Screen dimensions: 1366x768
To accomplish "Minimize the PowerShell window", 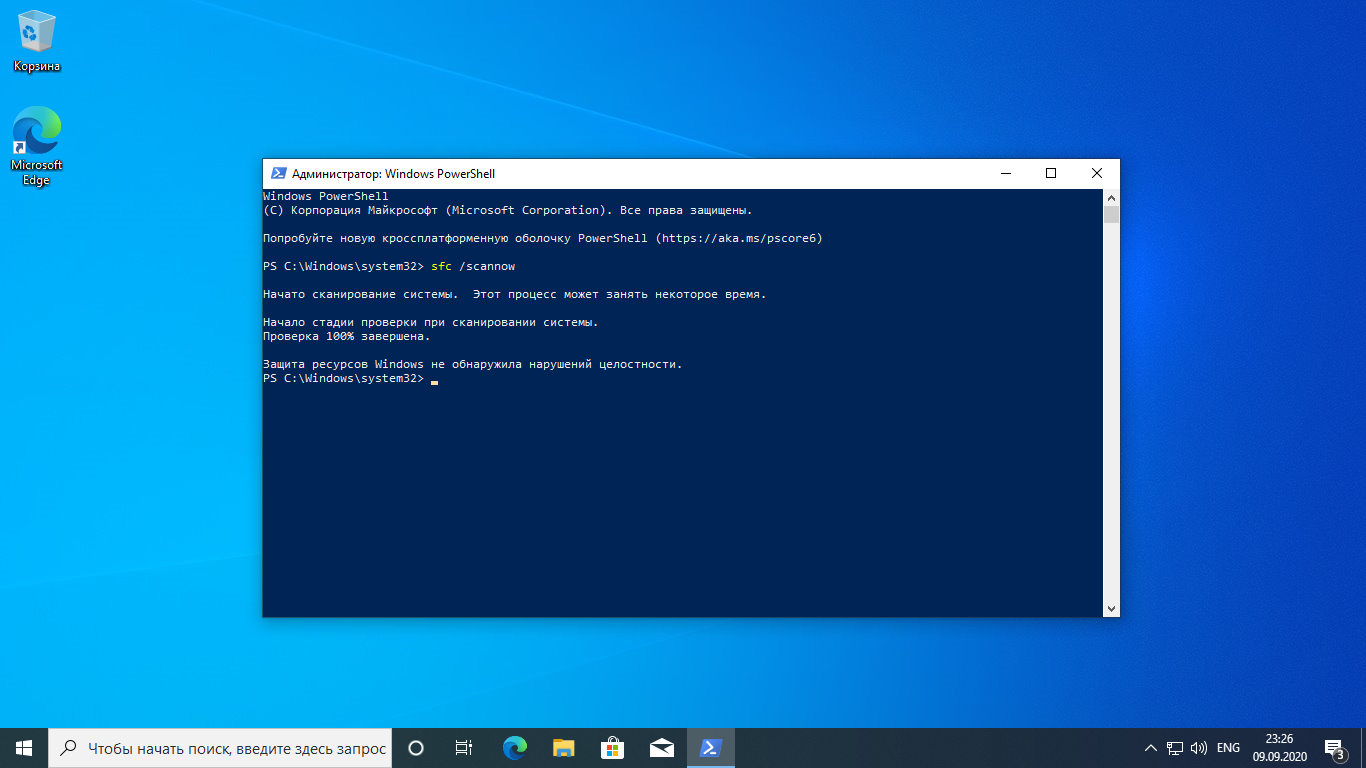I will point(1005,173).
